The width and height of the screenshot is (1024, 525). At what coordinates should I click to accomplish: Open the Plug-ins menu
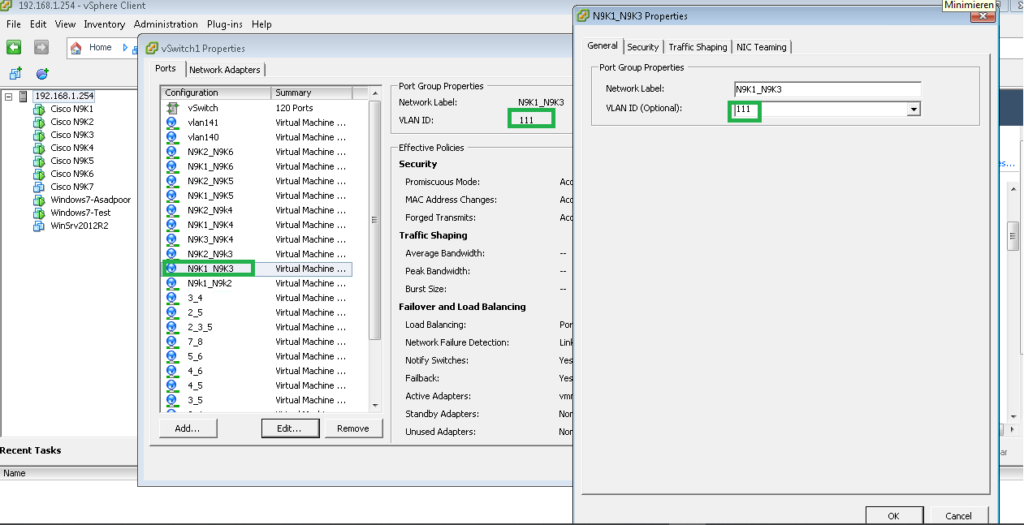[225, 24]
